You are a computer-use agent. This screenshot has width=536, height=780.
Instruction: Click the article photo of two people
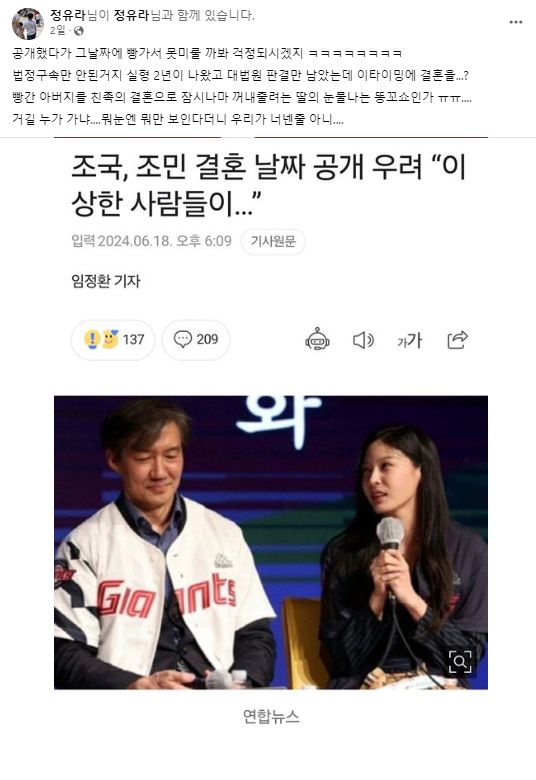pyautogui.click(x=271, y=542)
